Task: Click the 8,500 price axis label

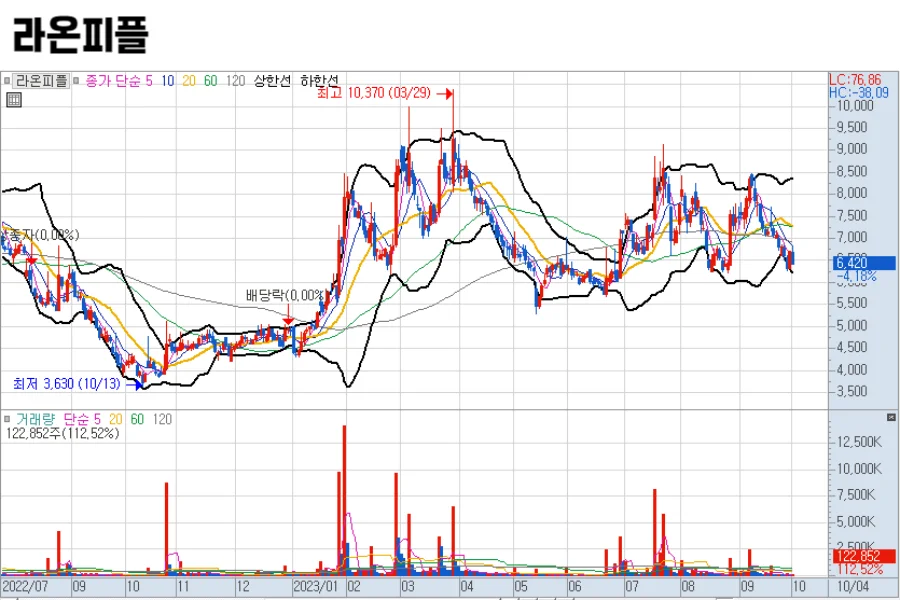Action: tap(852, 172)
